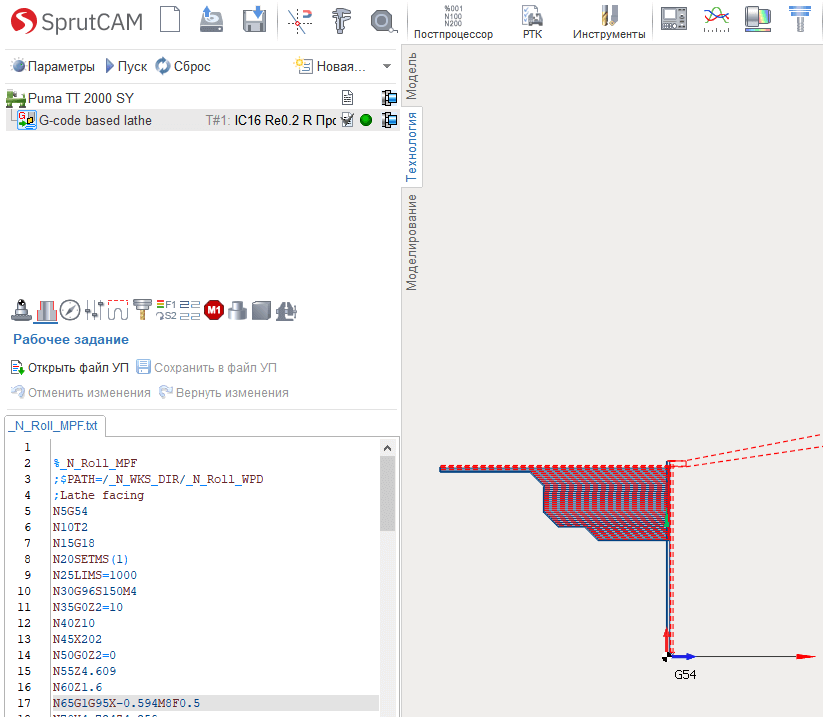
Task: Click code line N30G96S150M4
Action: 94,591
